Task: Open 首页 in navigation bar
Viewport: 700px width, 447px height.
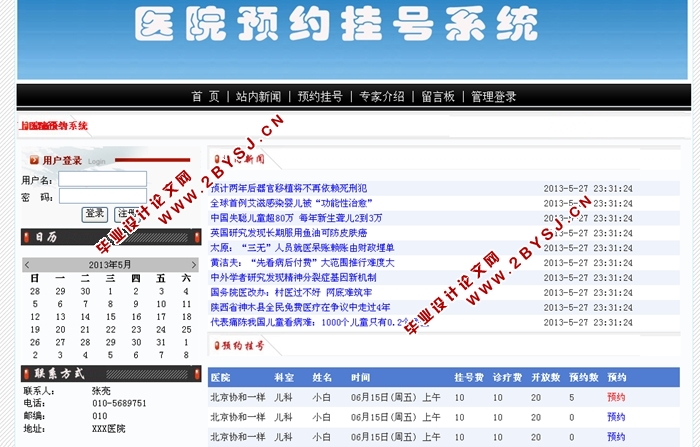Action: [205, 96]
